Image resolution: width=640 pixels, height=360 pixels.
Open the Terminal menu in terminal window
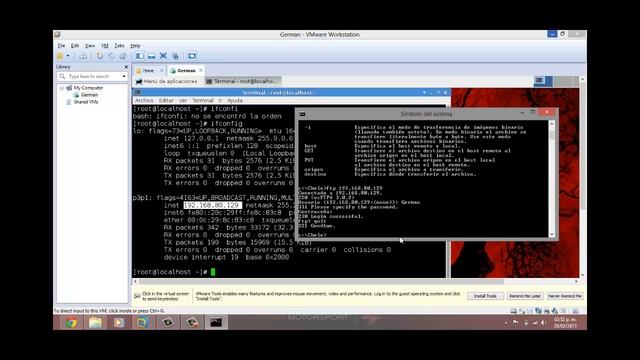click(x=203, y=100)
